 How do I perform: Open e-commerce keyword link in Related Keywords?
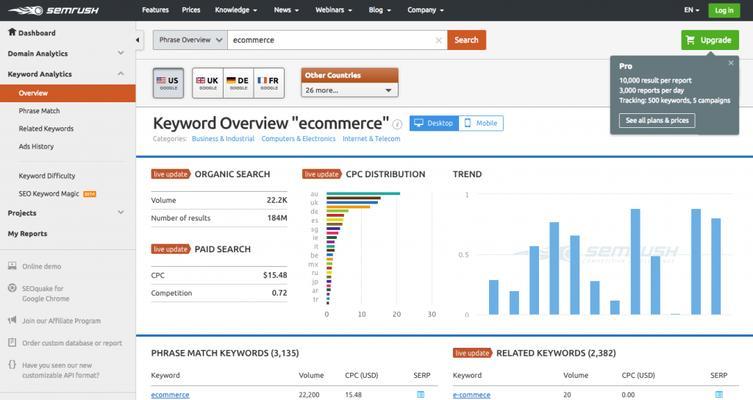472,395
